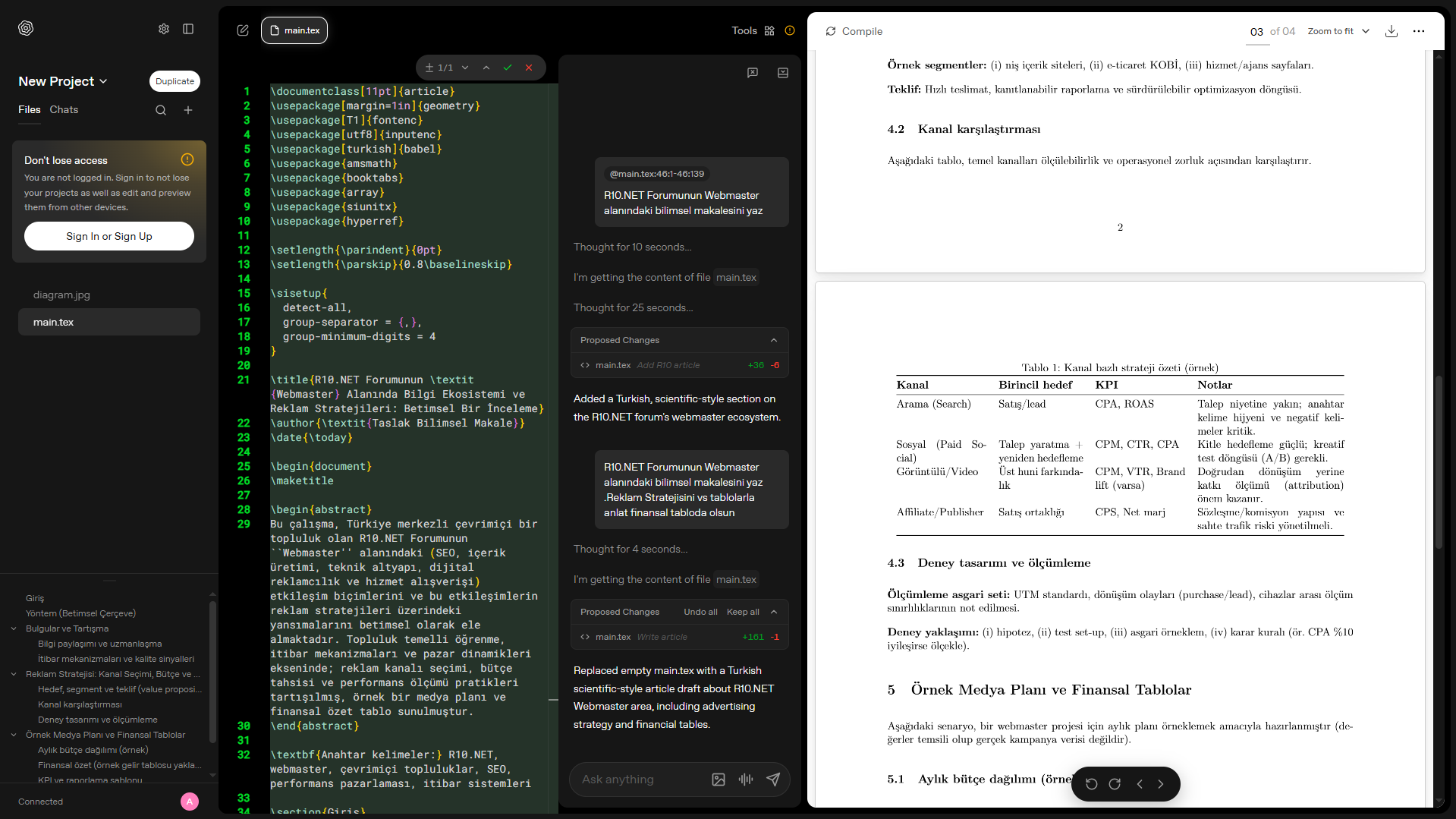Go to Kanal karşılaştırması in outline
This screenshot has height=819, width=1456.
80,704
